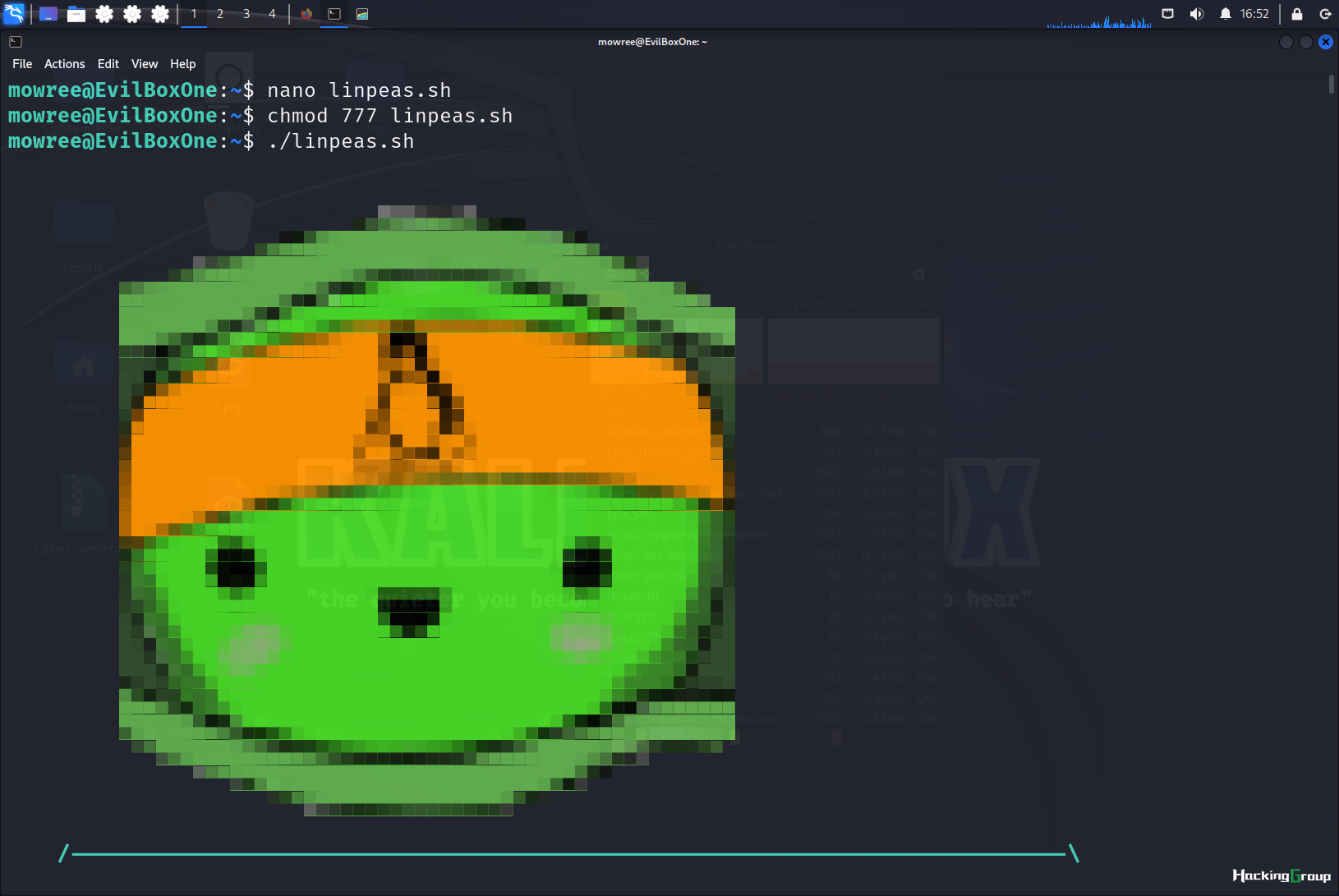Switch to workspace 1

click(194, 14)
